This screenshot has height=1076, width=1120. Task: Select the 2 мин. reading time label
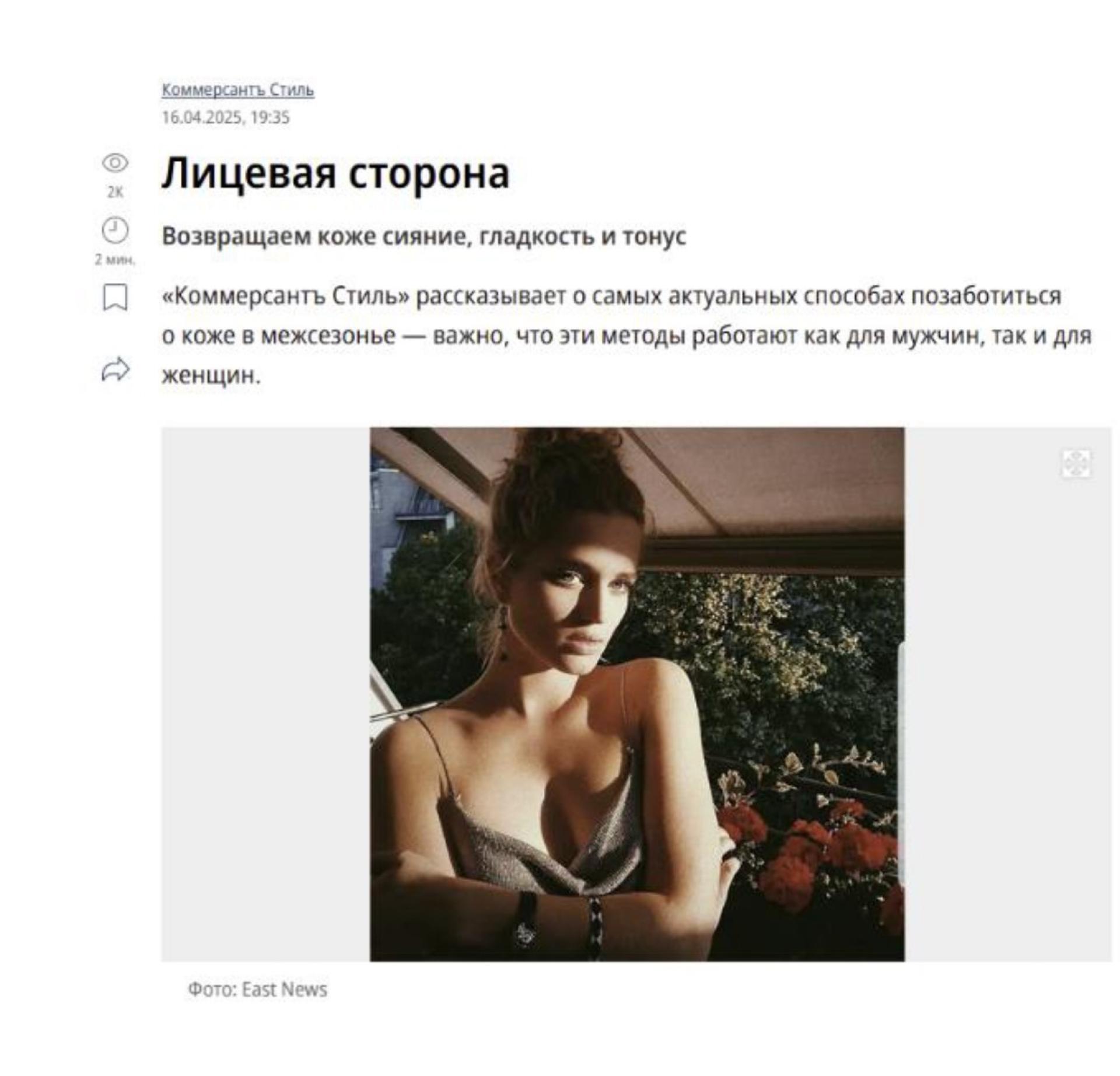tap(115, 259)
